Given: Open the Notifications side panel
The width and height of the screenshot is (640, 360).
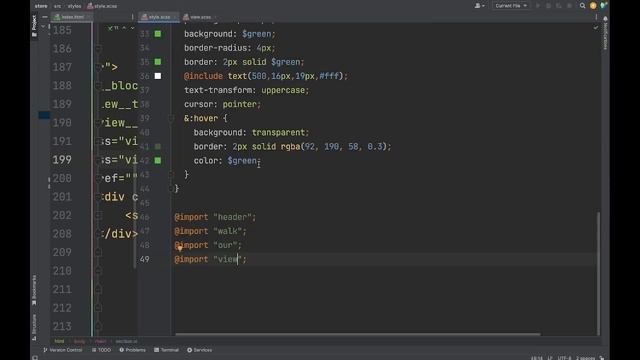Looking at the screenshot, I should pos(605,33).
